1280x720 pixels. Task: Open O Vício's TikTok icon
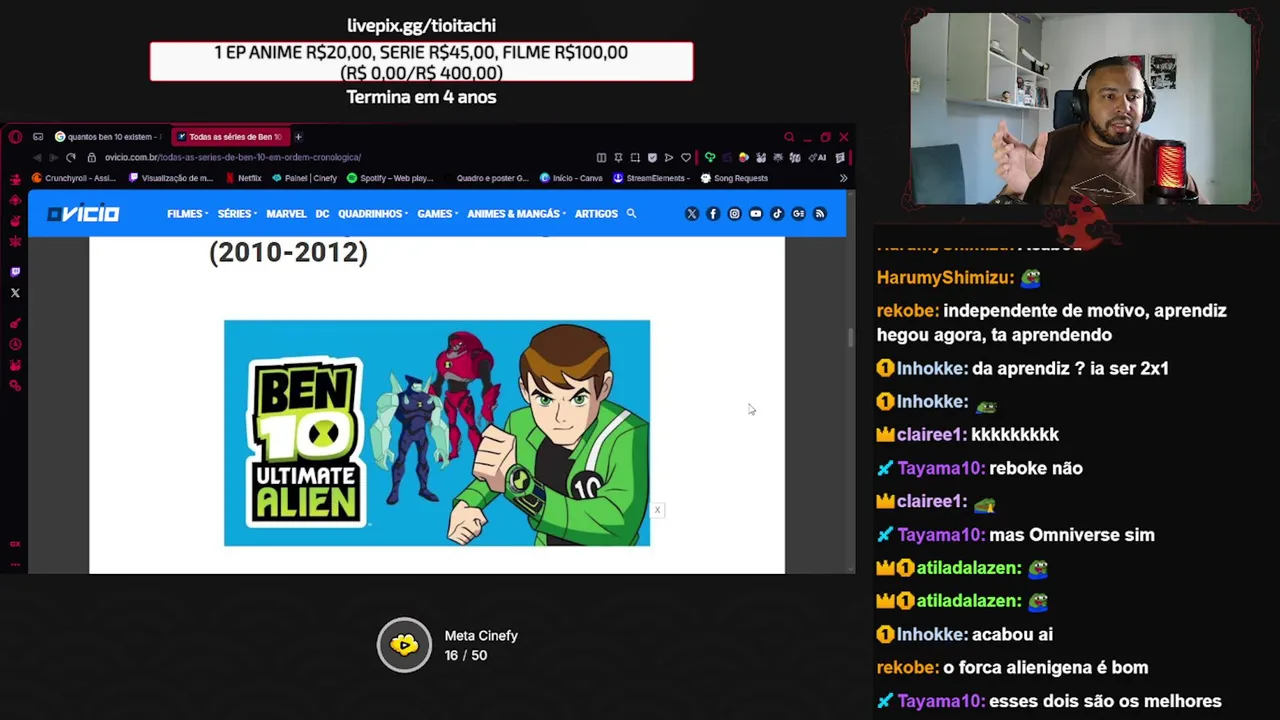777,214
